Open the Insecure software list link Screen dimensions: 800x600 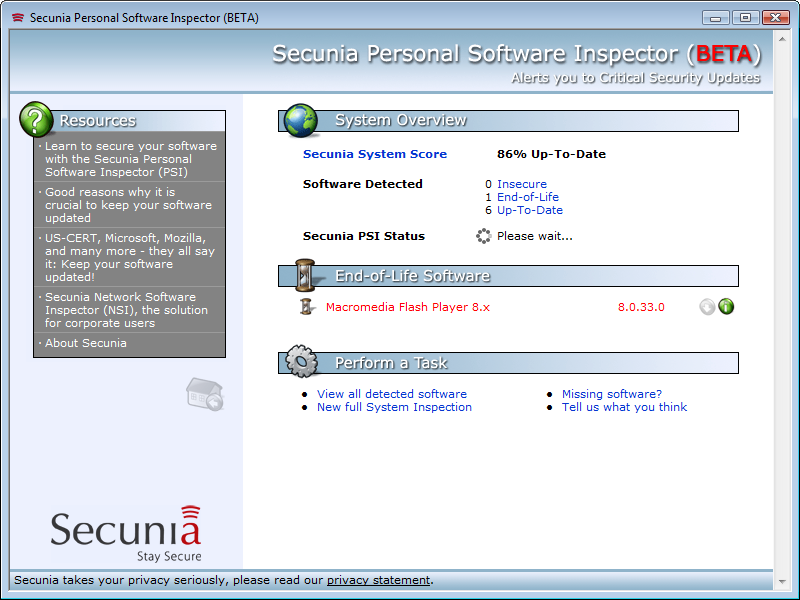[522, 184]
